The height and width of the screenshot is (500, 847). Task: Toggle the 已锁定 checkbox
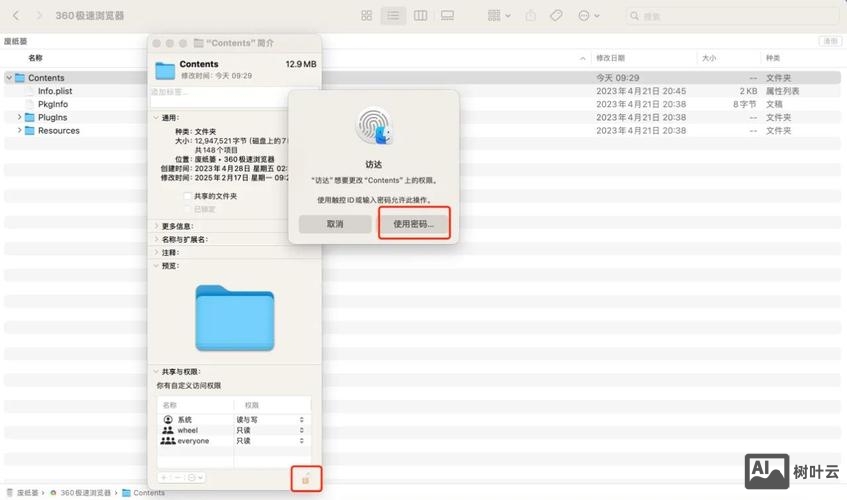click(x=187, y=209)
